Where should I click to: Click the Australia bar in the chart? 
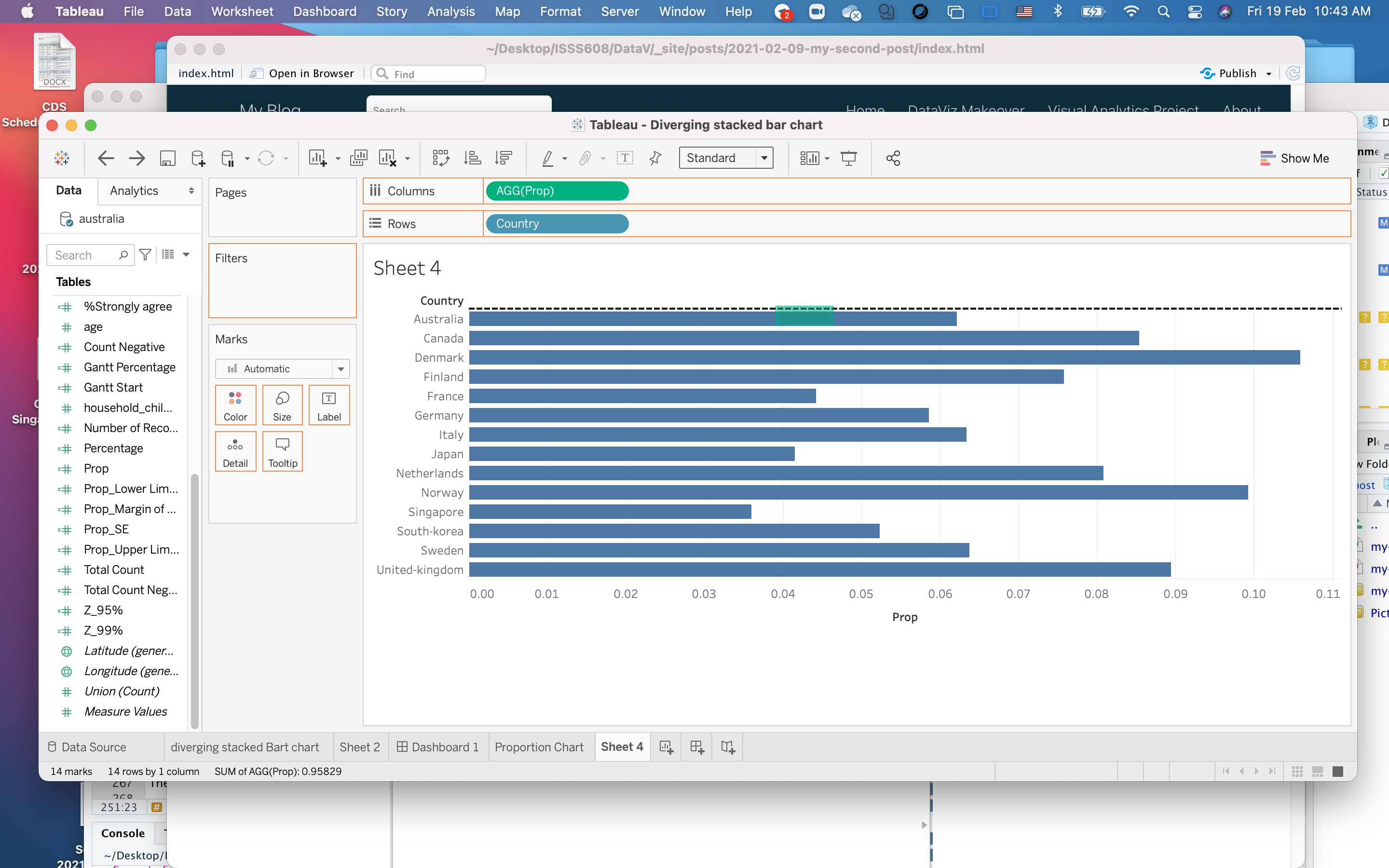tap(631, 319)
